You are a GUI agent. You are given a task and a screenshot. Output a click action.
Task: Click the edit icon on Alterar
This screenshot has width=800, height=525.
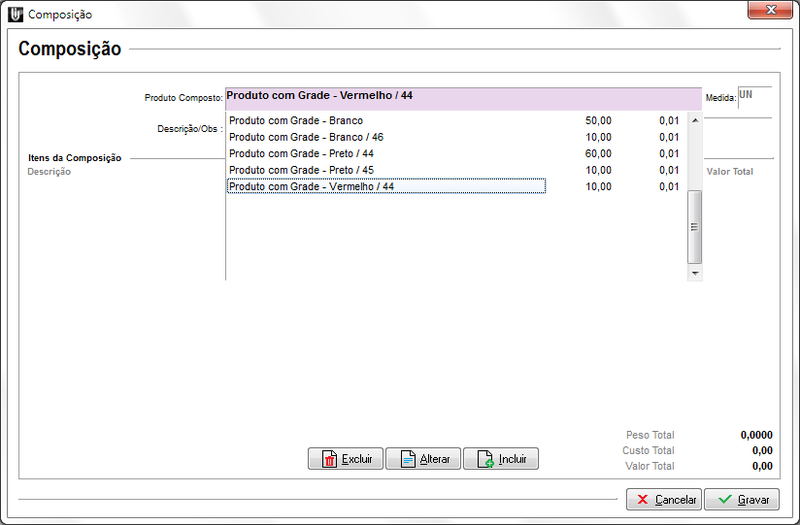tap(407, 460)
